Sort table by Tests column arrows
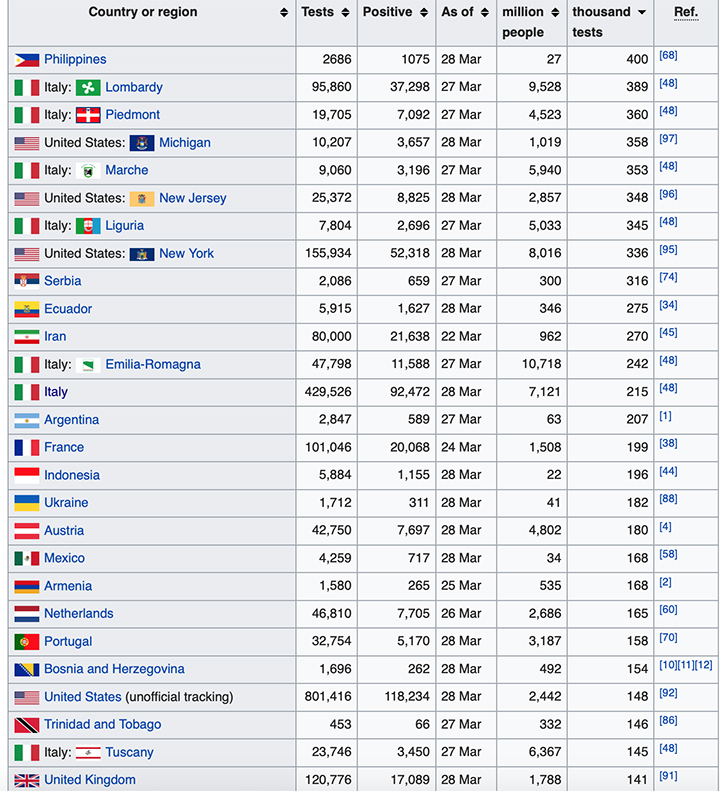This screenshot has height=791, width=720. [346, 13]
